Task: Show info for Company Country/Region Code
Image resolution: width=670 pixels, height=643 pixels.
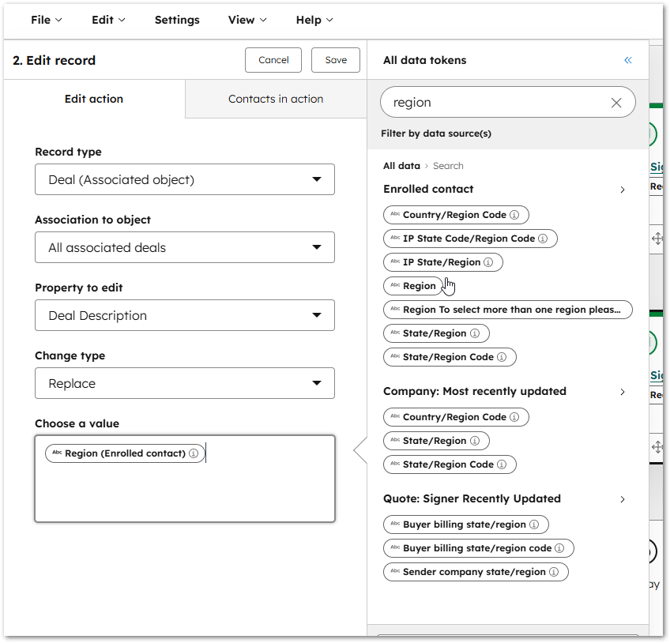Action: pyautogui.click(x=514, y=417)
